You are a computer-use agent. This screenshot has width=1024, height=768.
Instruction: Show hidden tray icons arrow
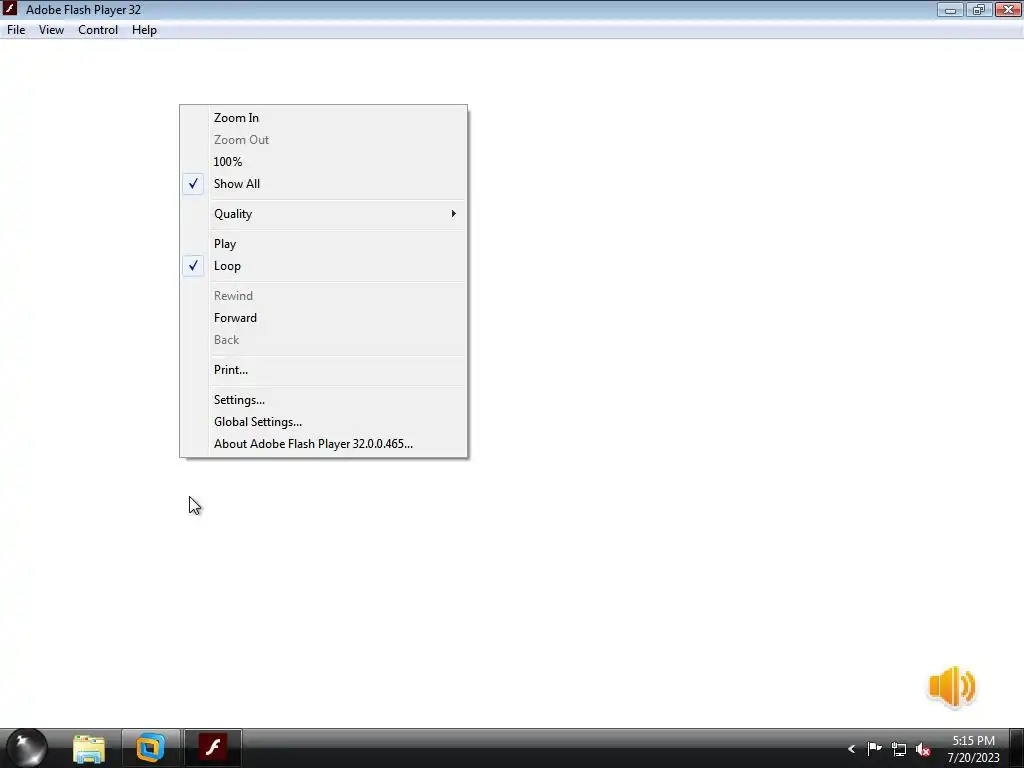[x=851, y=749]
